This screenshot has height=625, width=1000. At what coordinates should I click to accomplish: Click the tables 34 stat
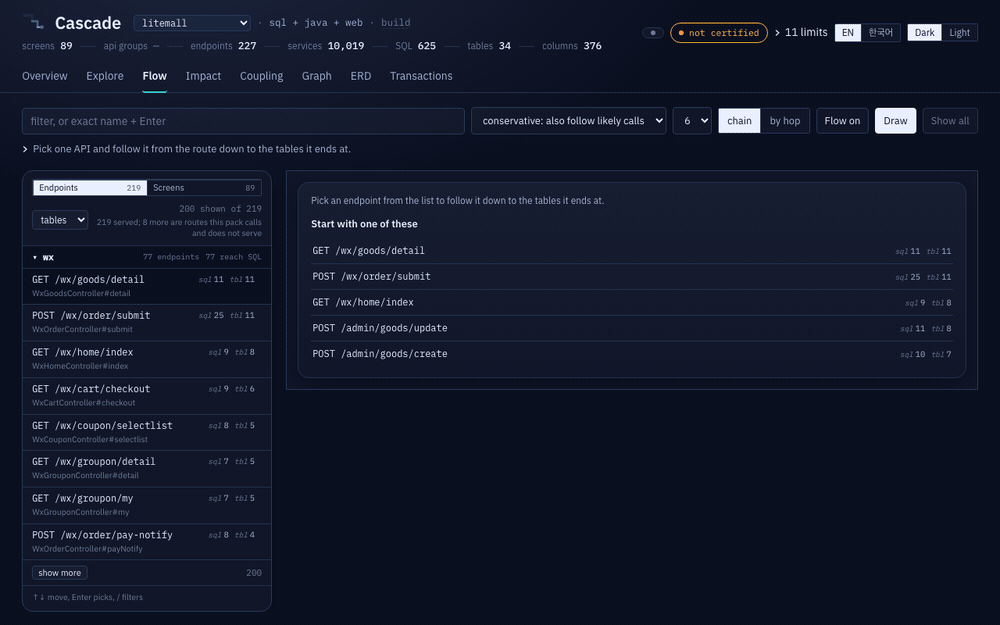[x=489, y=46]
